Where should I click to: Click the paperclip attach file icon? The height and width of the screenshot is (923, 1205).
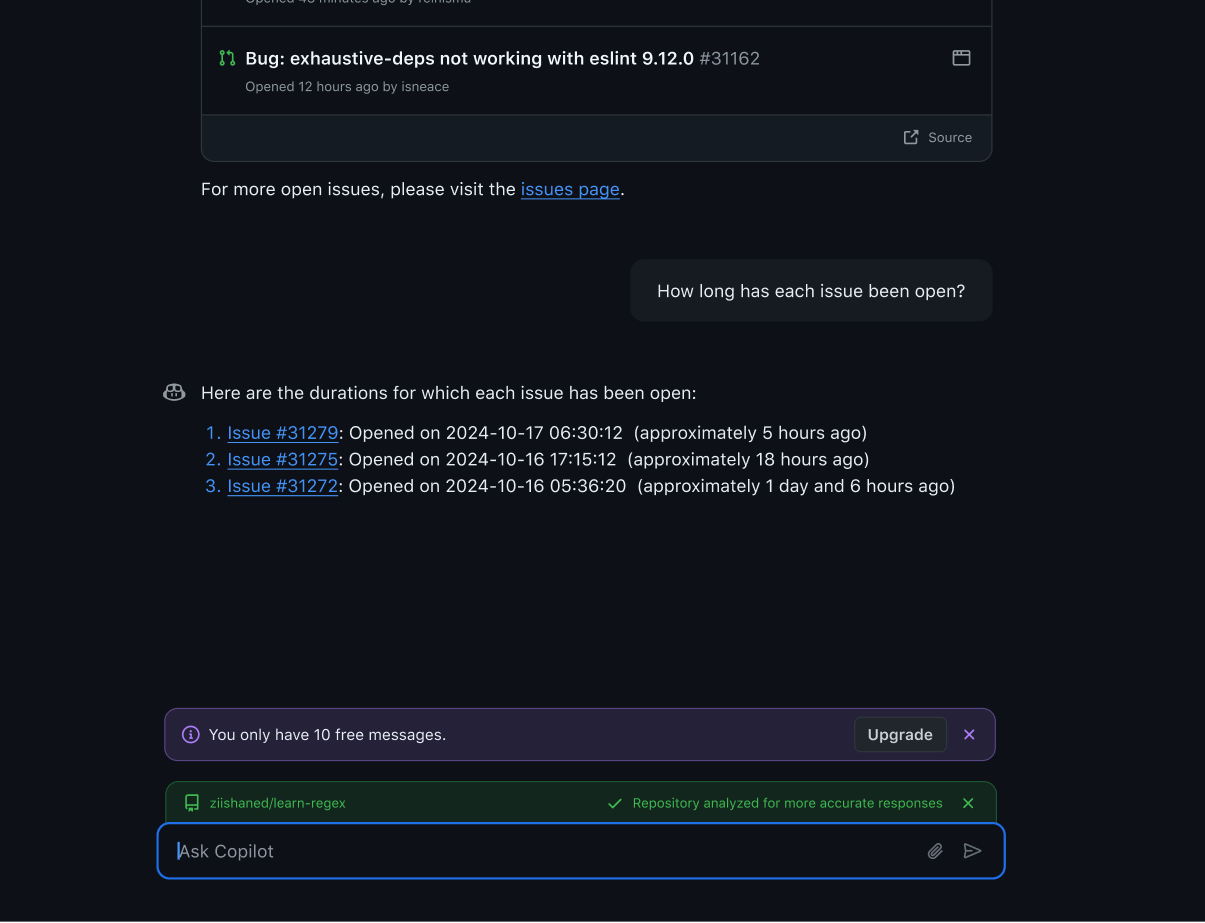[935, 851]
